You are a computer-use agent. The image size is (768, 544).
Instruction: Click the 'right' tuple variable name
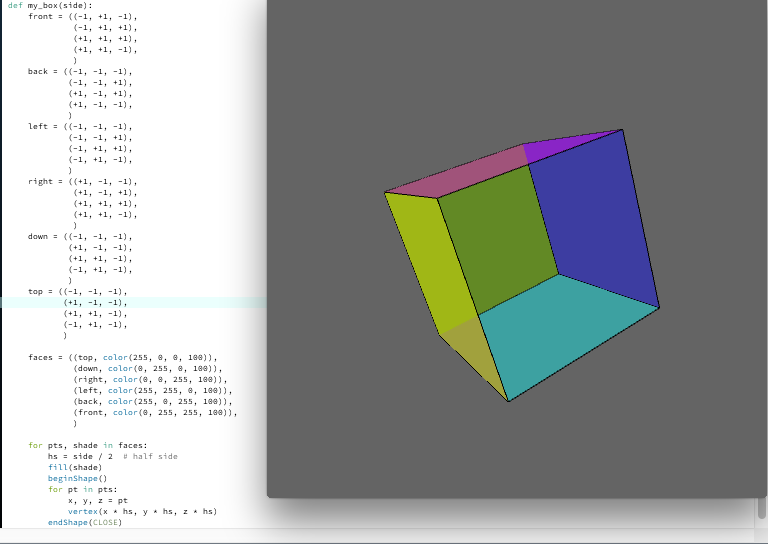click(x=41, y=182)
